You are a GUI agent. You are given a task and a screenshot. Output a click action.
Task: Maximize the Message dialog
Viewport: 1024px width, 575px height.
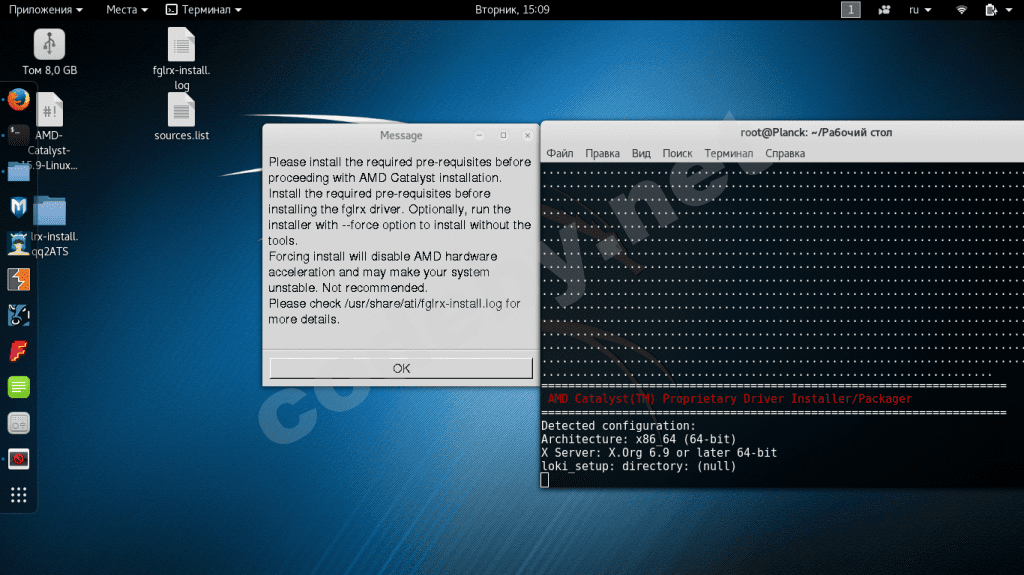click(x=504, y=135)
